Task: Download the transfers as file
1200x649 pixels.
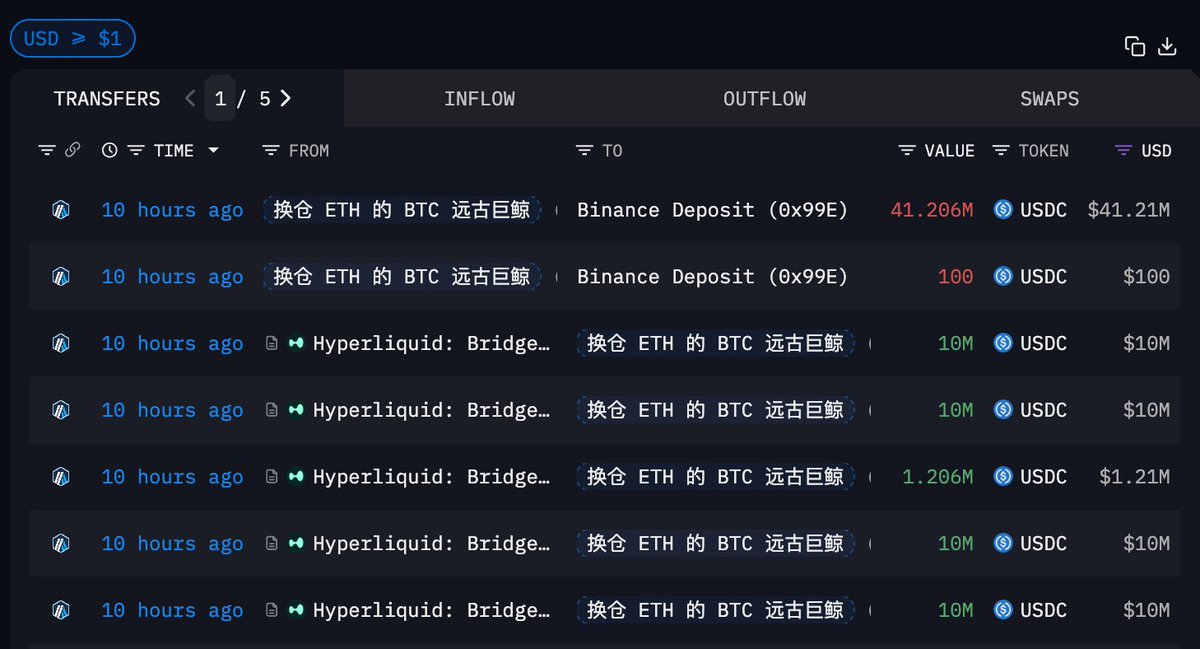Action: click(x=1167, y=46)
